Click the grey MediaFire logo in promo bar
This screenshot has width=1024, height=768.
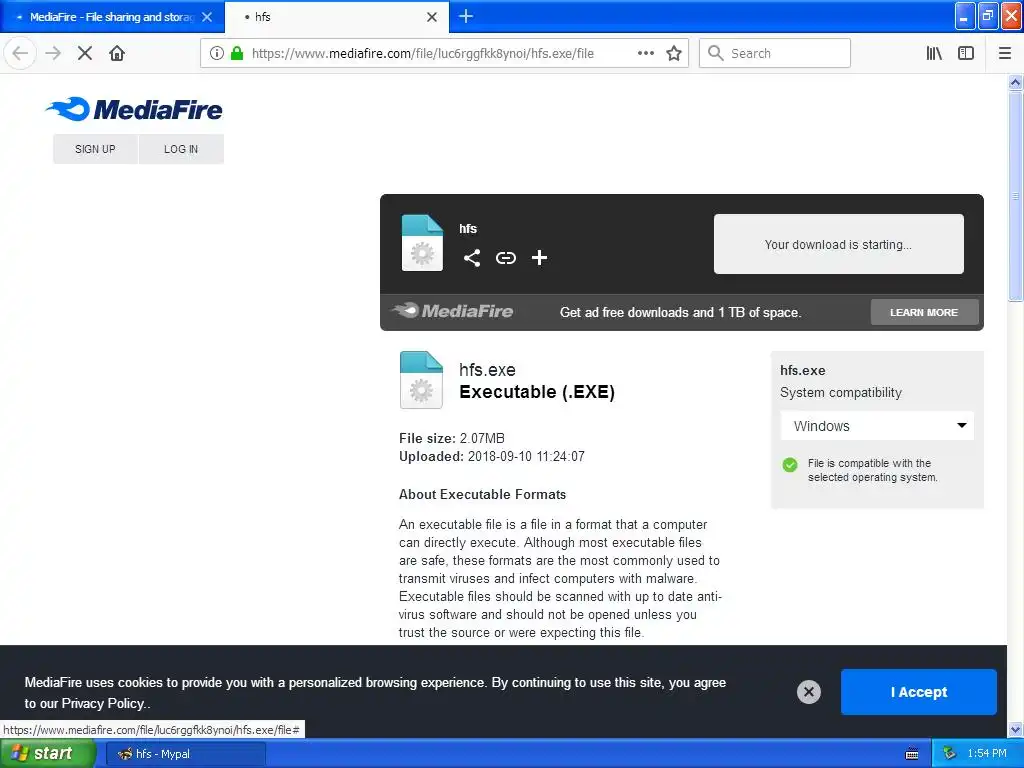pos(452,311)
